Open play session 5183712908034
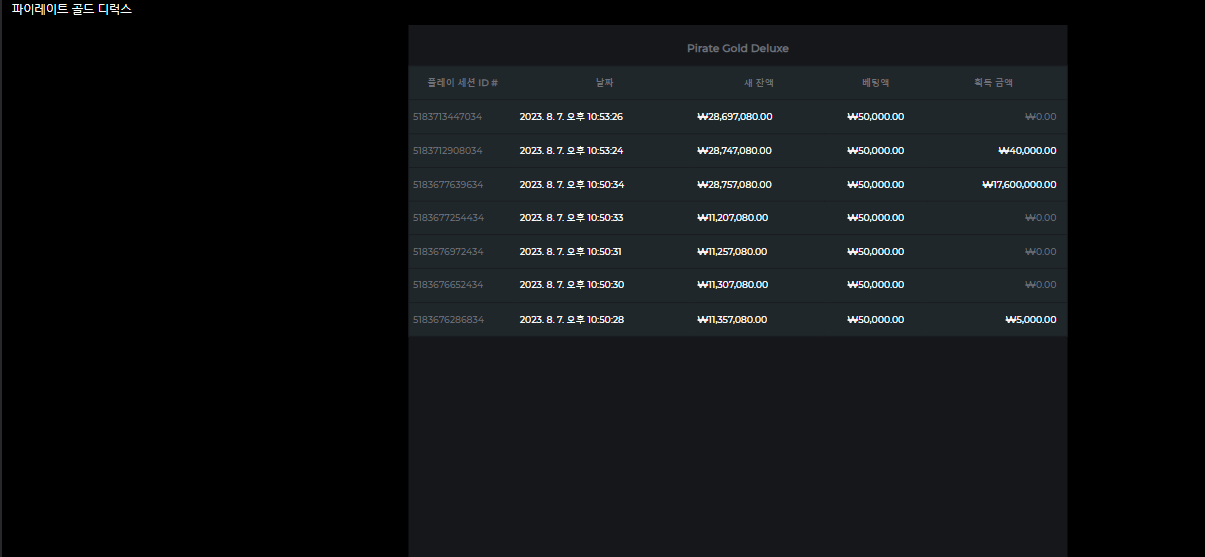This screenshot has height=557, width=1205. click(447, 151)
